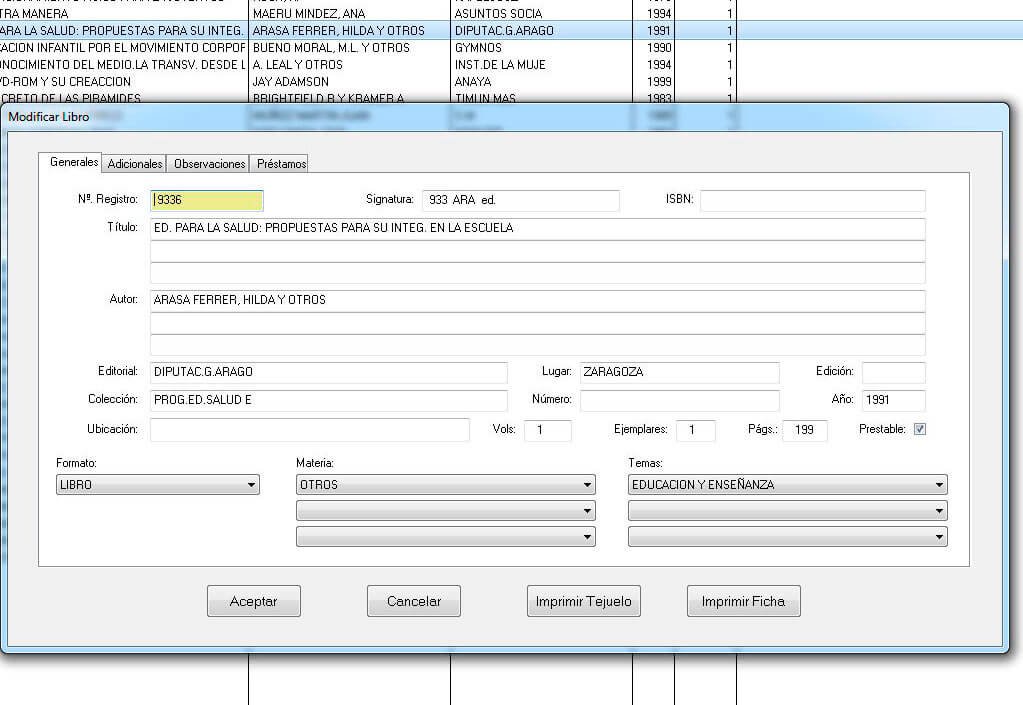The image size is (1023, 705).
Task: Select the Generales tab
Action: click(74, 162)
